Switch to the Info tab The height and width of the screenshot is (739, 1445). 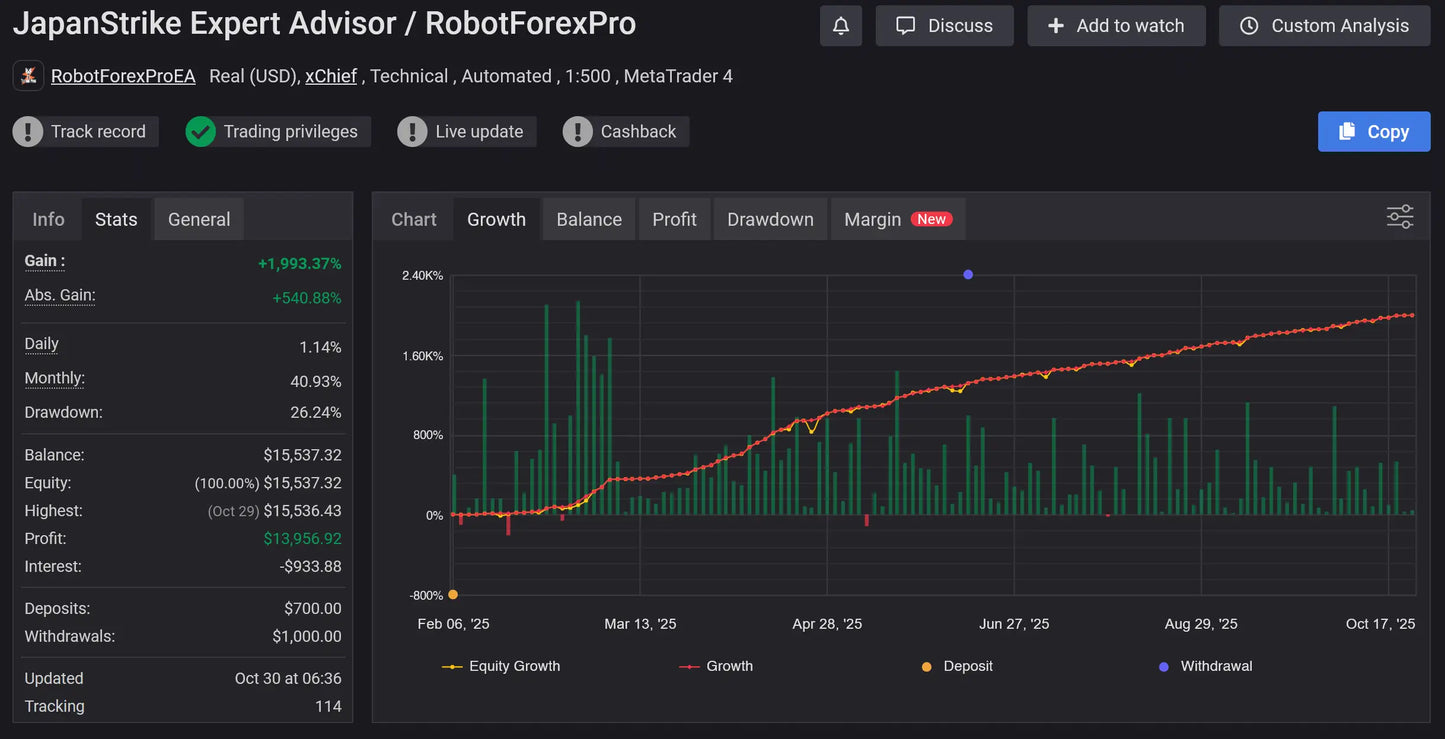48,219
